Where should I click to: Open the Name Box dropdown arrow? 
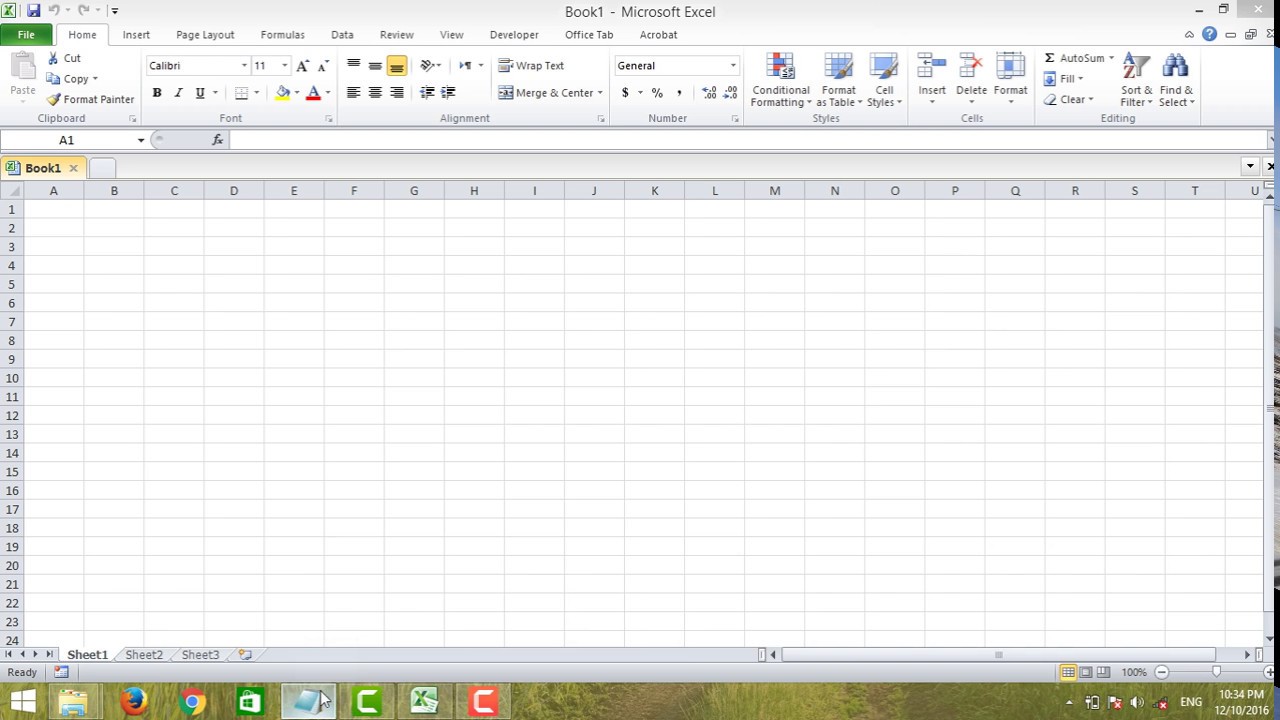pyautogui.click(x=141, y=140)
